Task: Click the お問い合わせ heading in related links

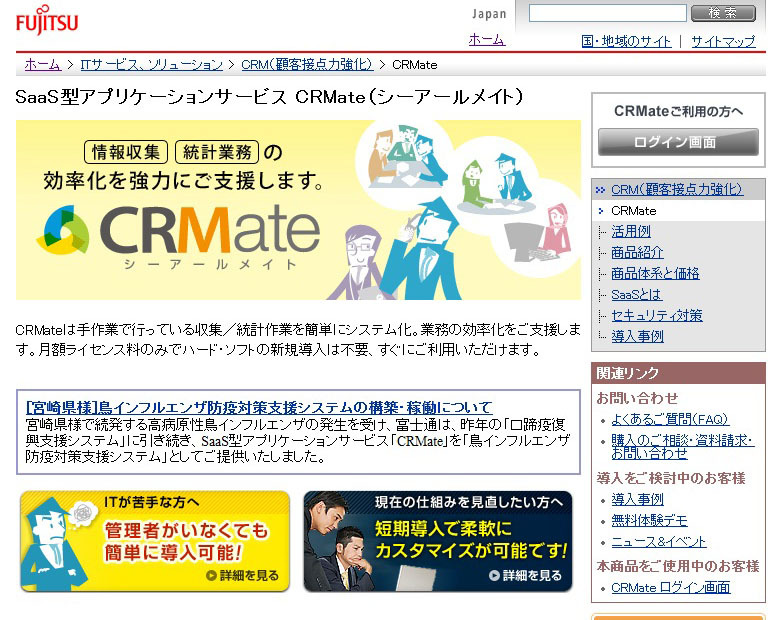Action: [637, 398]
